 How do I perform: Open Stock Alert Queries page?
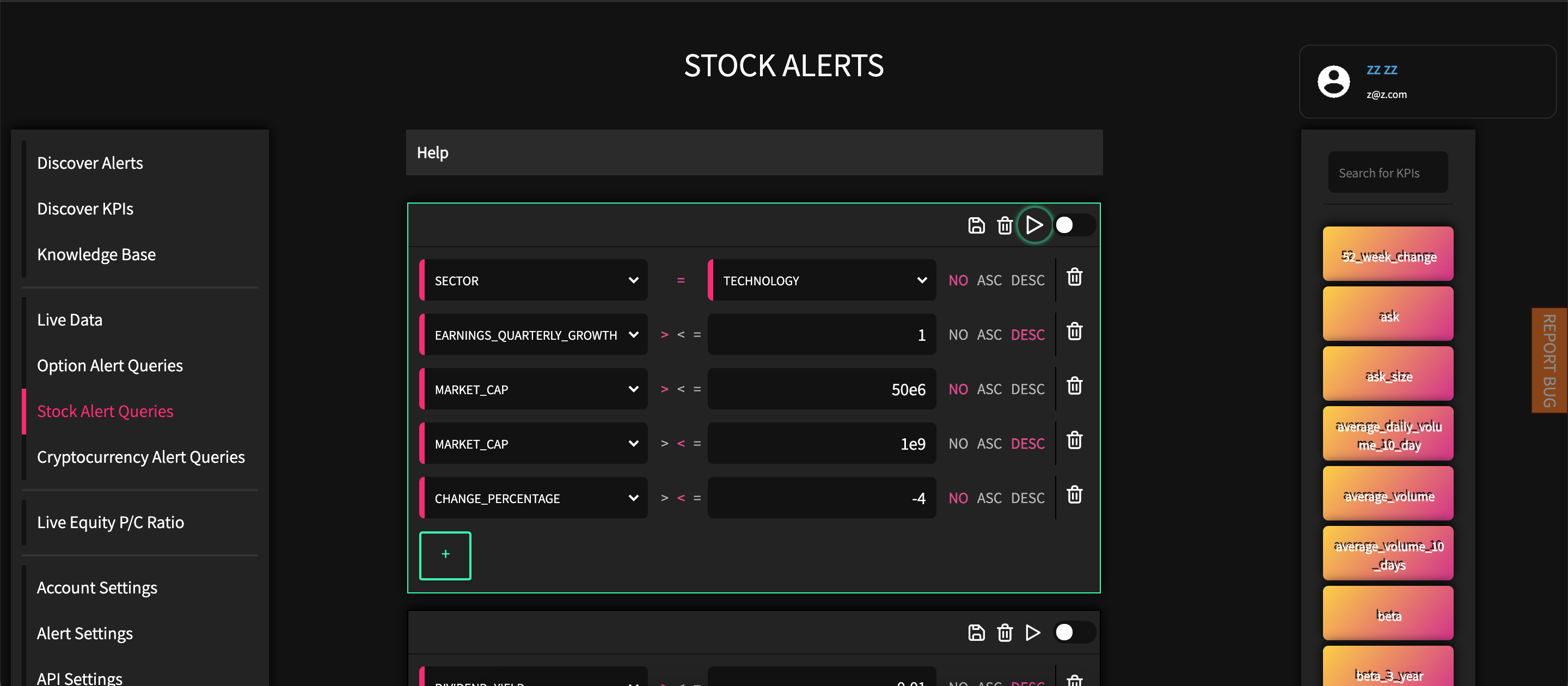(105, 411)
